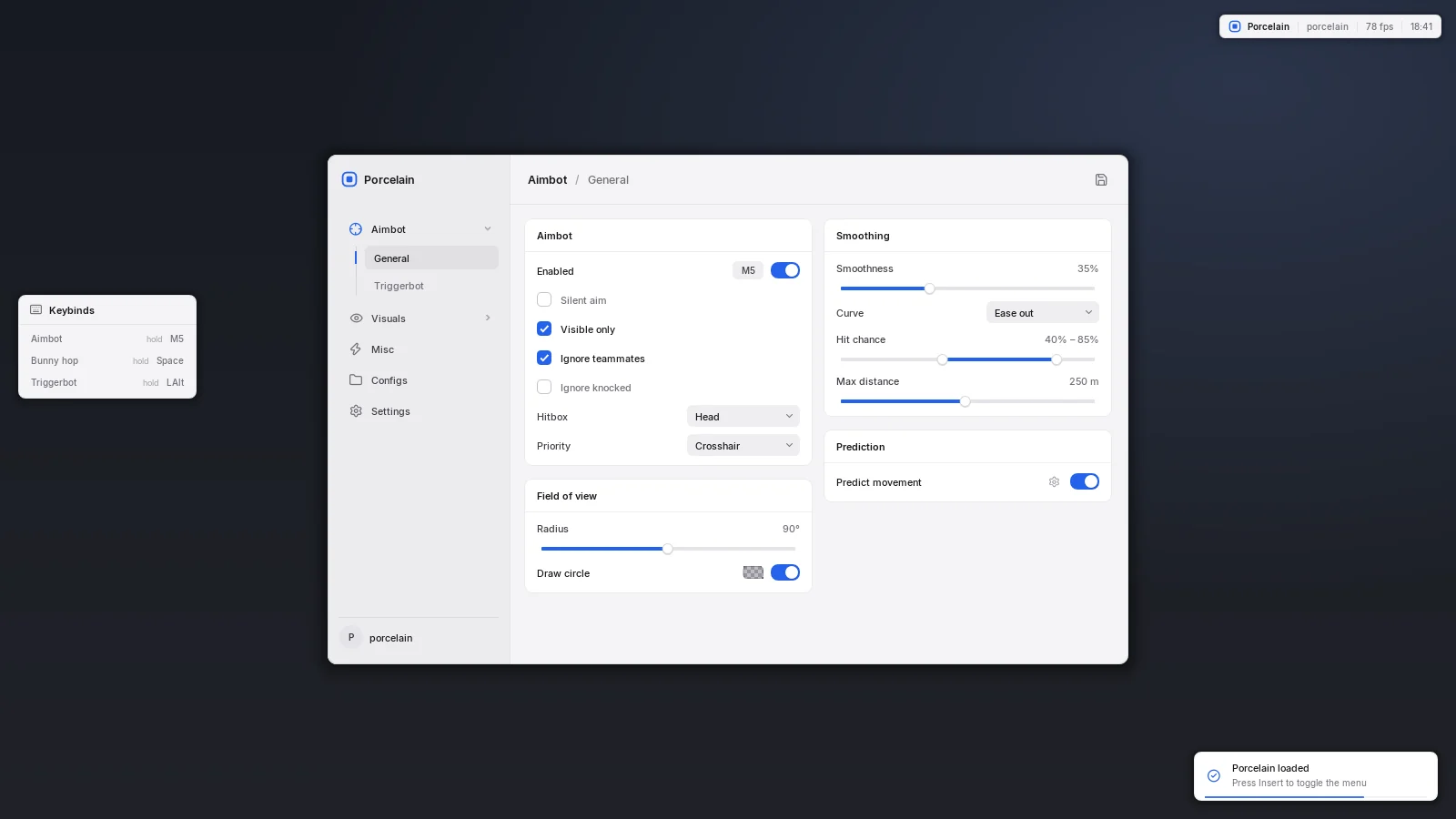
Task: Open Misc via its lightning bolt icon
Action: (356, 349)
